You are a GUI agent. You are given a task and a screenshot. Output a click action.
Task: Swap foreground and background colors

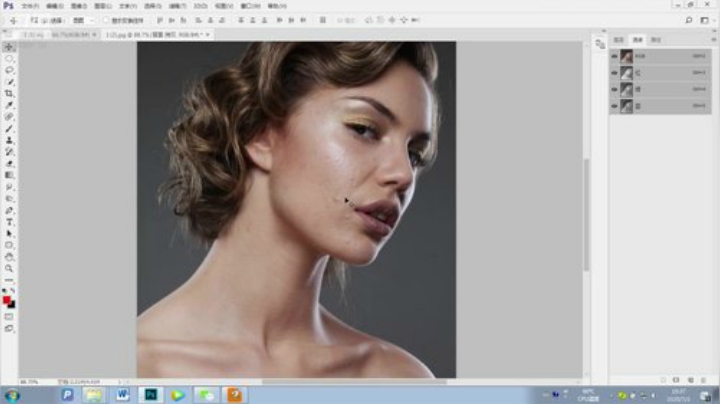tap(13, 291)
